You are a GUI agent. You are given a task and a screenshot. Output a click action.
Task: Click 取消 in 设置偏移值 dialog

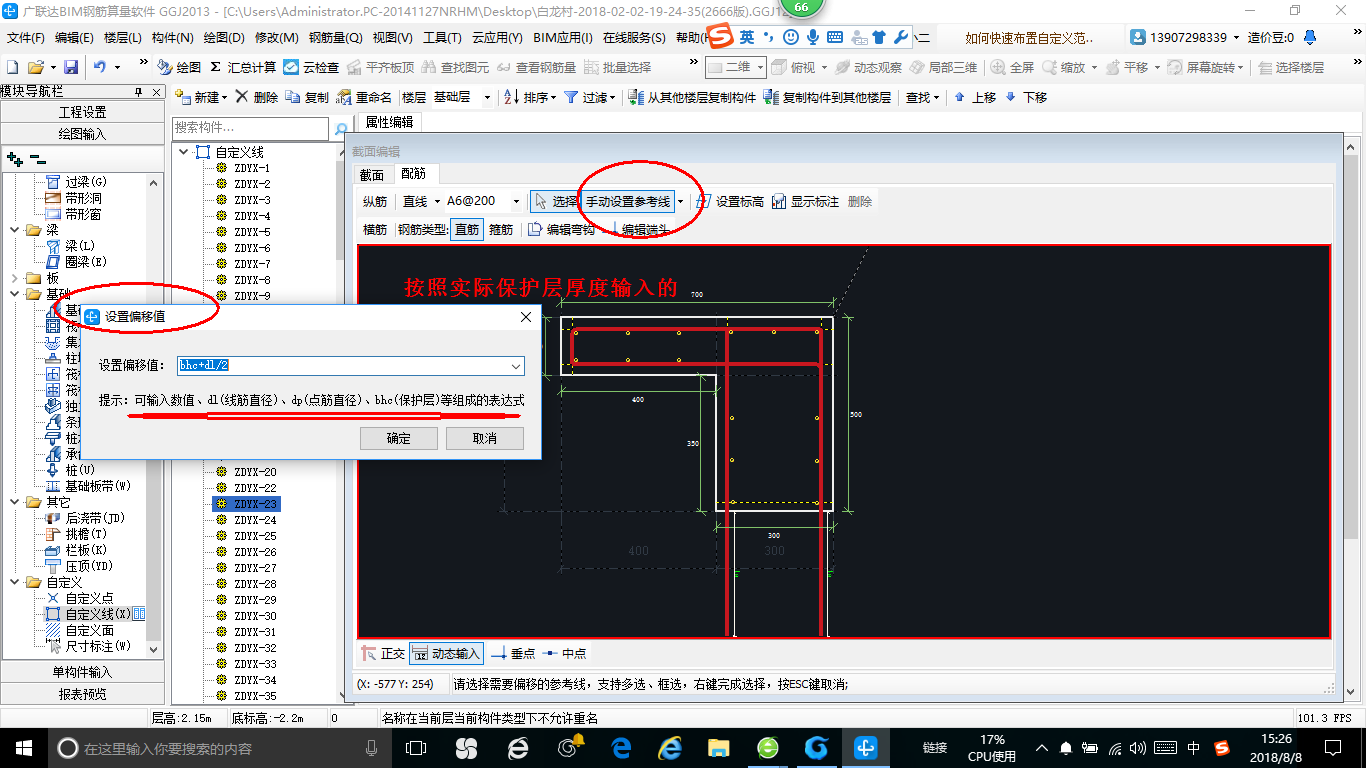point(485,438)
